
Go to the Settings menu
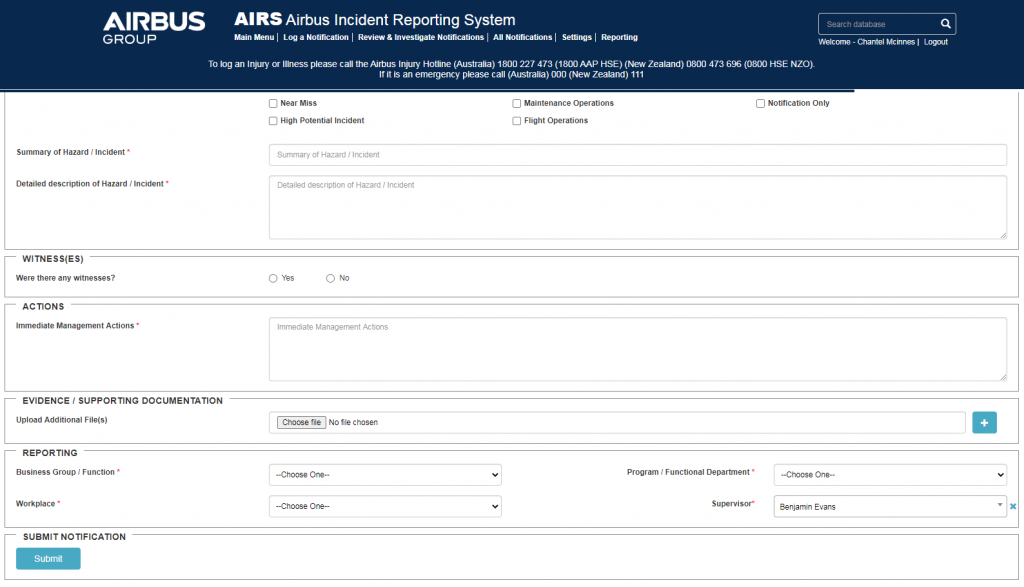click(577, 38)
